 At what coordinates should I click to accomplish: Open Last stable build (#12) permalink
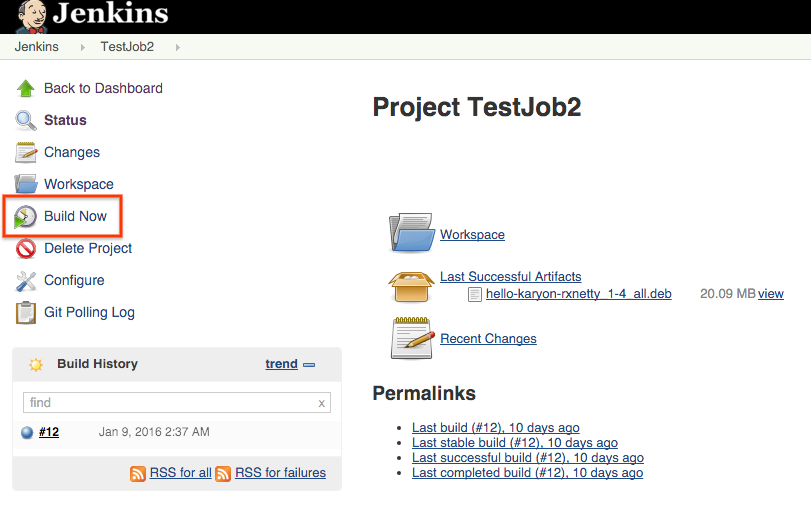point(515,443)
